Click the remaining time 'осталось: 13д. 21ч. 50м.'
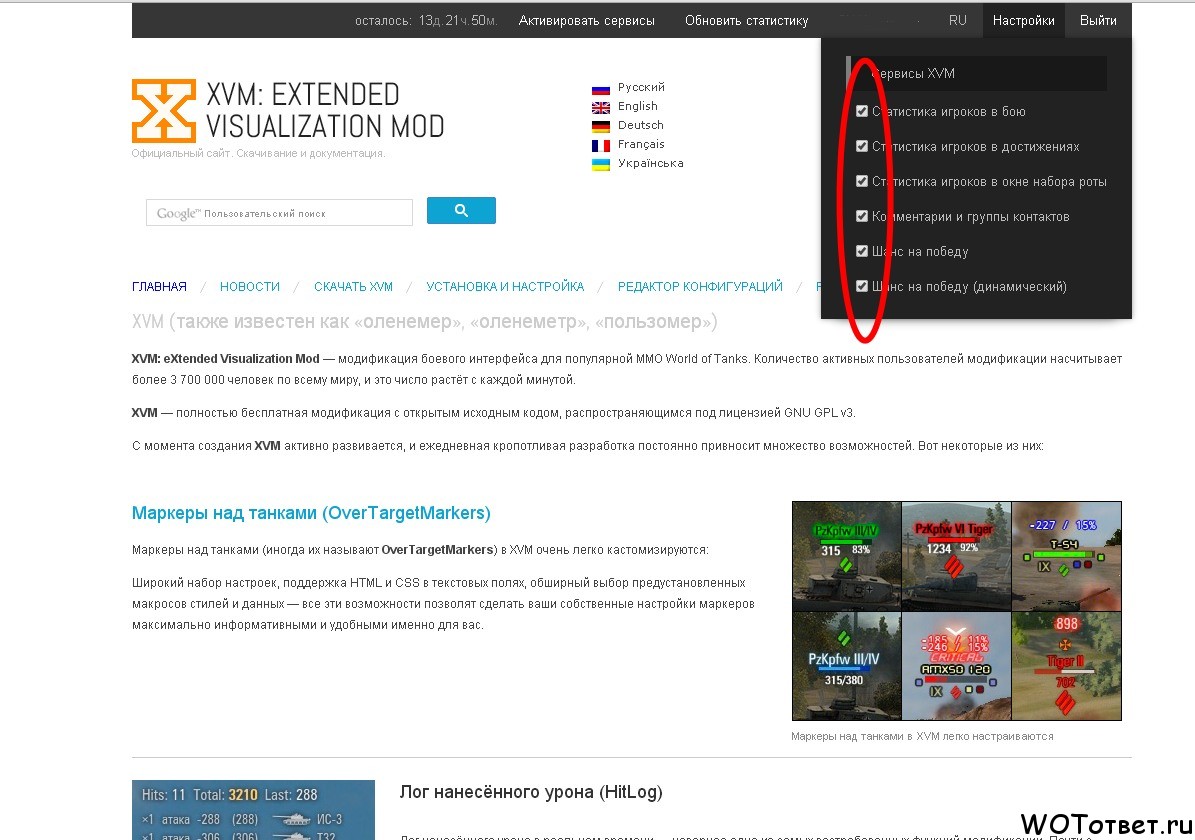Image resolution: width=1195 pixels, height=840 pixels. pos(426,21)
